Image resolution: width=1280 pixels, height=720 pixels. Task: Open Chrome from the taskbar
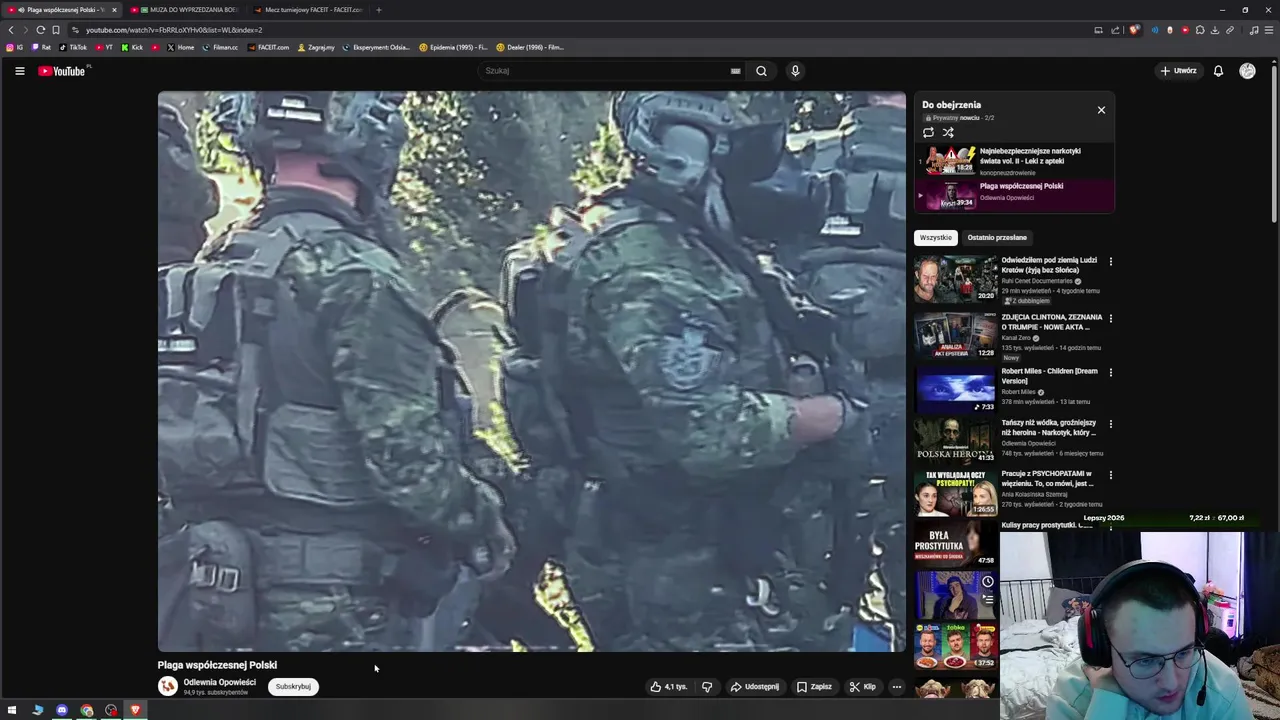click(87, 710)
